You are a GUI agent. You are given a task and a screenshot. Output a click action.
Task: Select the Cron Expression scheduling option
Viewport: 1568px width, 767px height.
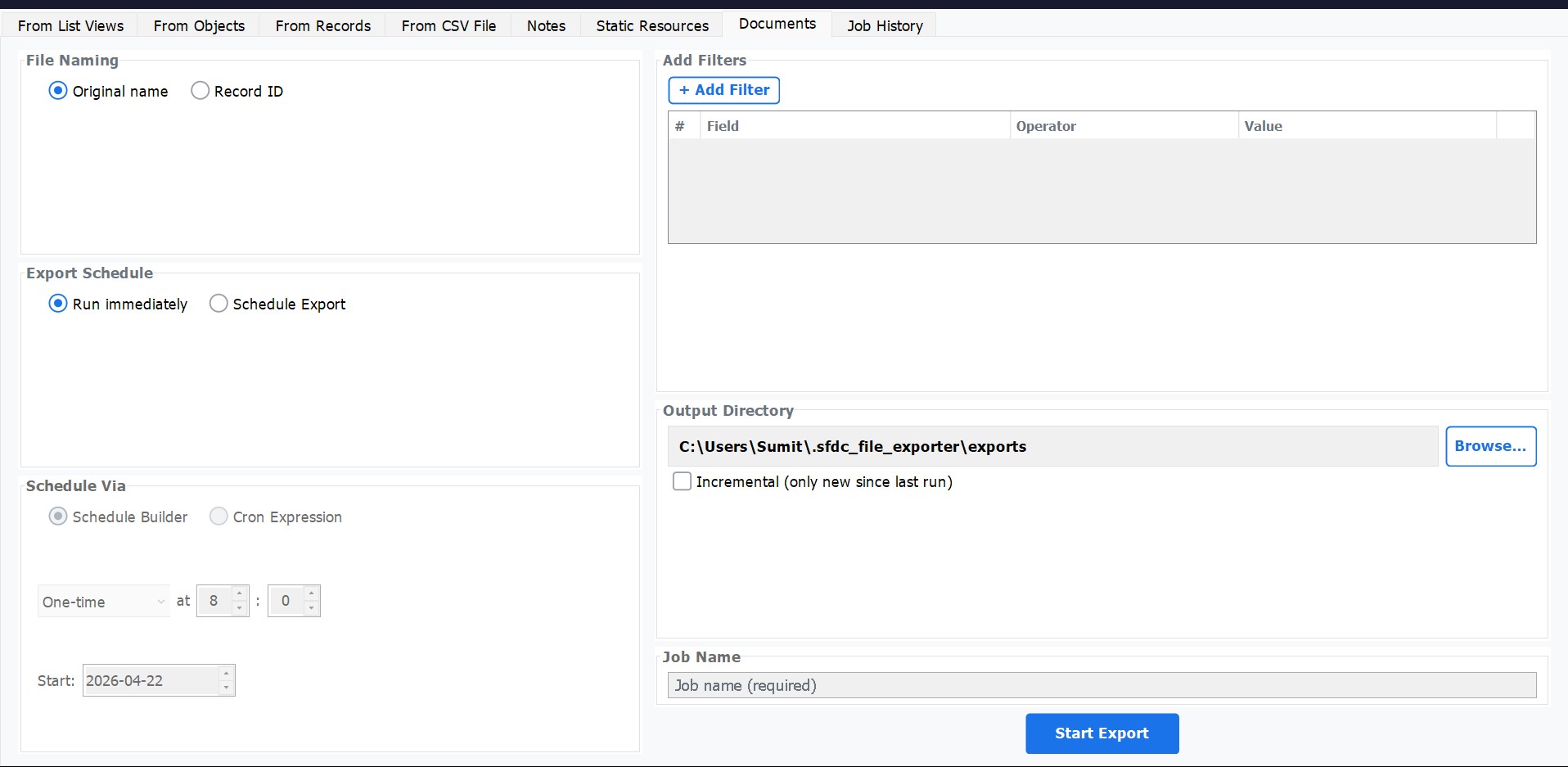tap(218, 517)
